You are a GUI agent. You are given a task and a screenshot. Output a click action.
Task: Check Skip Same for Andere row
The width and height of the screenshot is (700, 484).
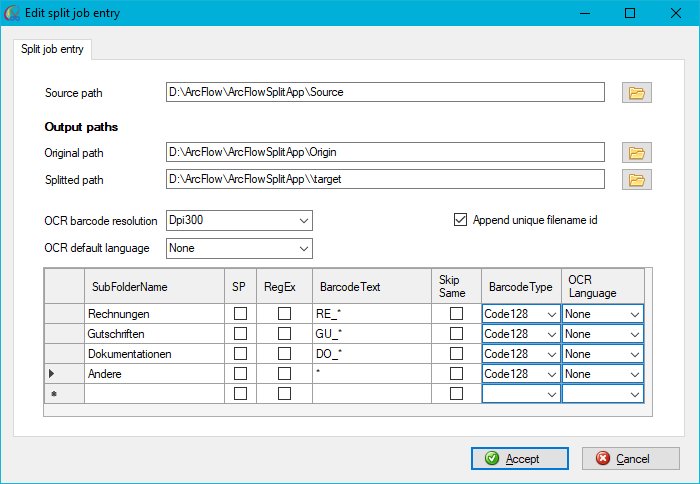click(456, 374)
